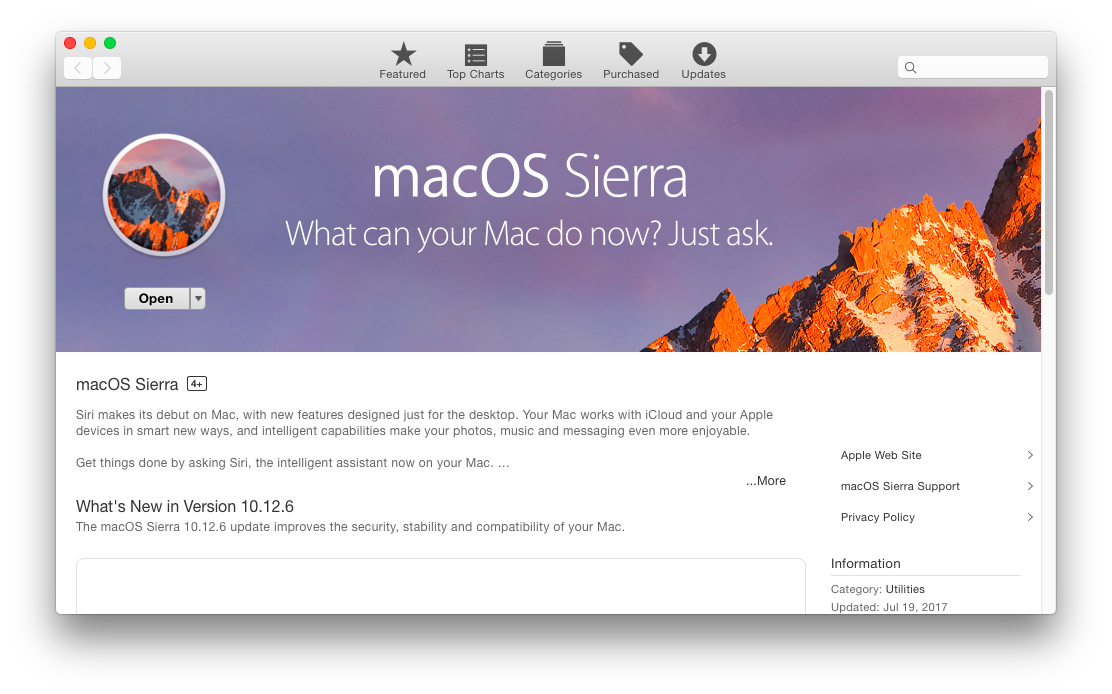Click the "Information" section heading
This screenshot has height=694, width=1112.
pyautogui.click(x=865, y=564)
